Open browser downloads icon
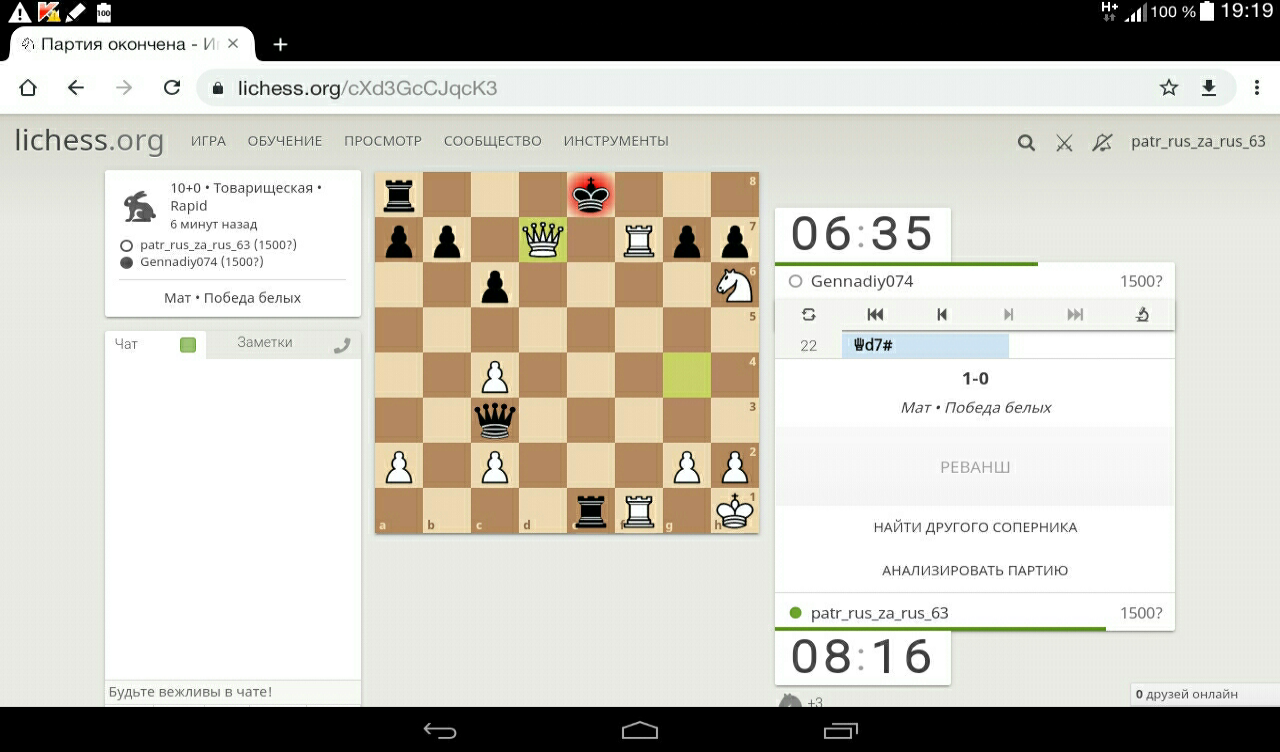Viewport: 1280px width, 752px height. click(x=1209, y=88)
